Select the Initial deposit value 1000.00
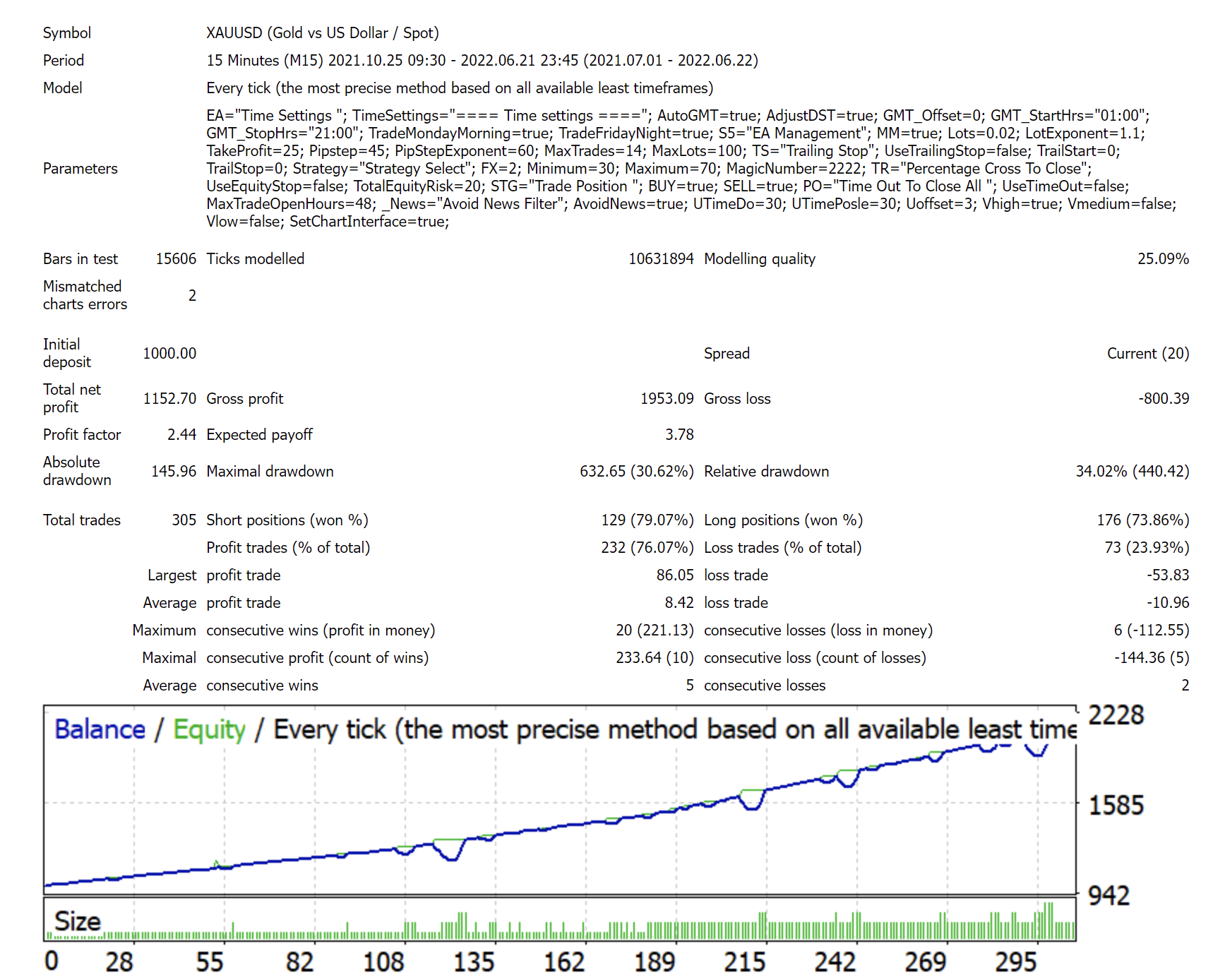 point(169,354)
